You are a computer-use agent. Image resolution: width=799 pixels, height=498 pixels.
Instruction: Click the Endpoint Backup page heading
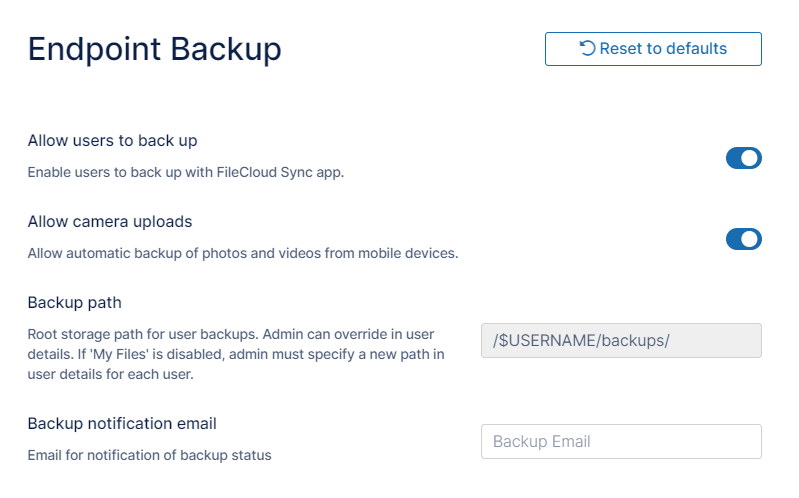coord(155,49)
